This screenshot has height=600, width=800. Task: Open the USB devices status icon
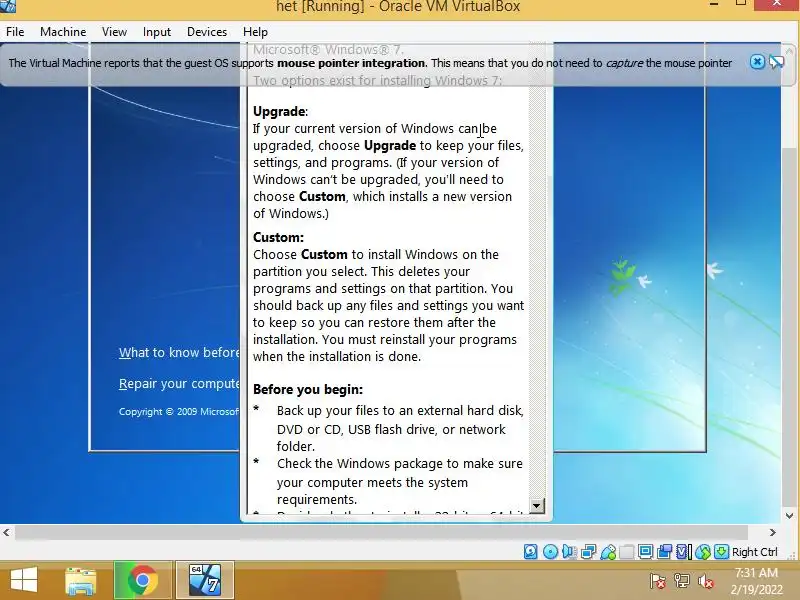click(x=608, y=552)
